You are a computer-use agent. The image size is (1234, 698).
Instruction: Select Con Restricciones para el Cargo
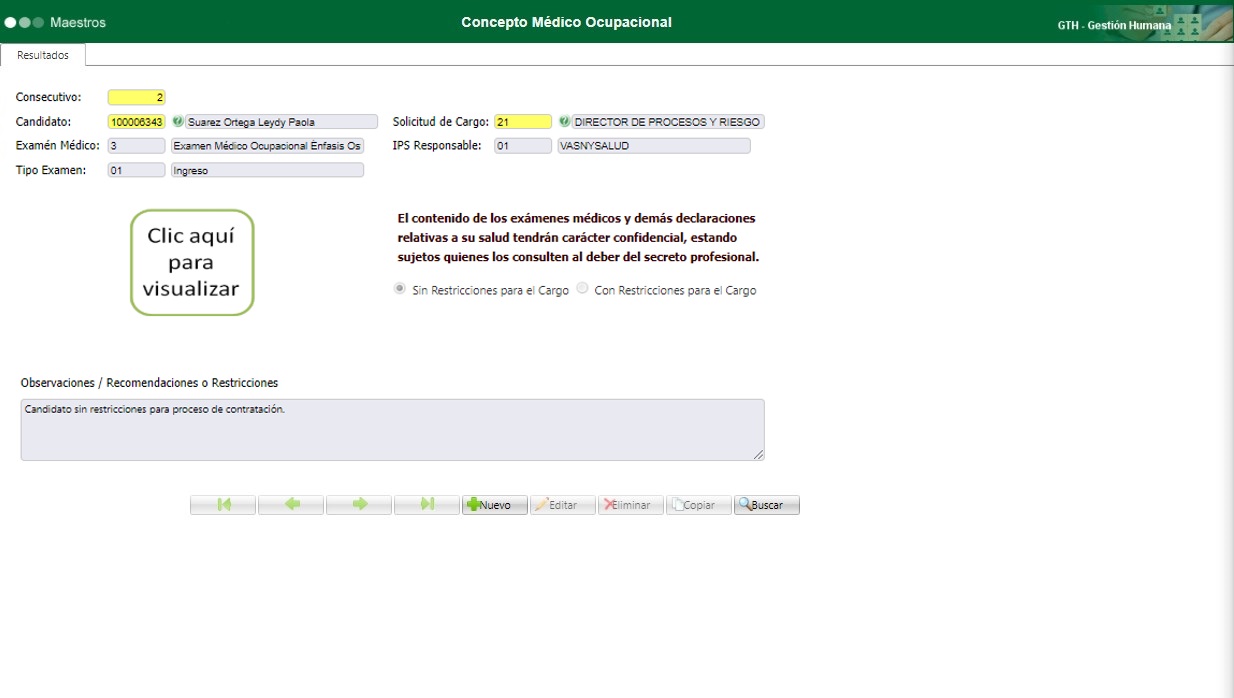(x=582, y=290)
